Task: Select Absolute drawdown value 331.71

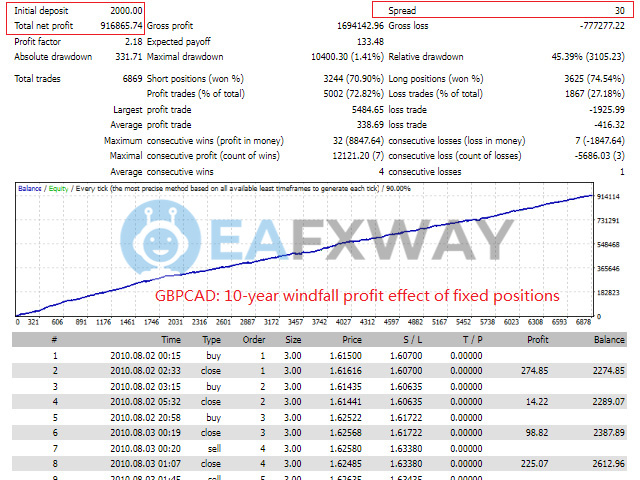Action: pyautogui.click(x=129, y=57)
